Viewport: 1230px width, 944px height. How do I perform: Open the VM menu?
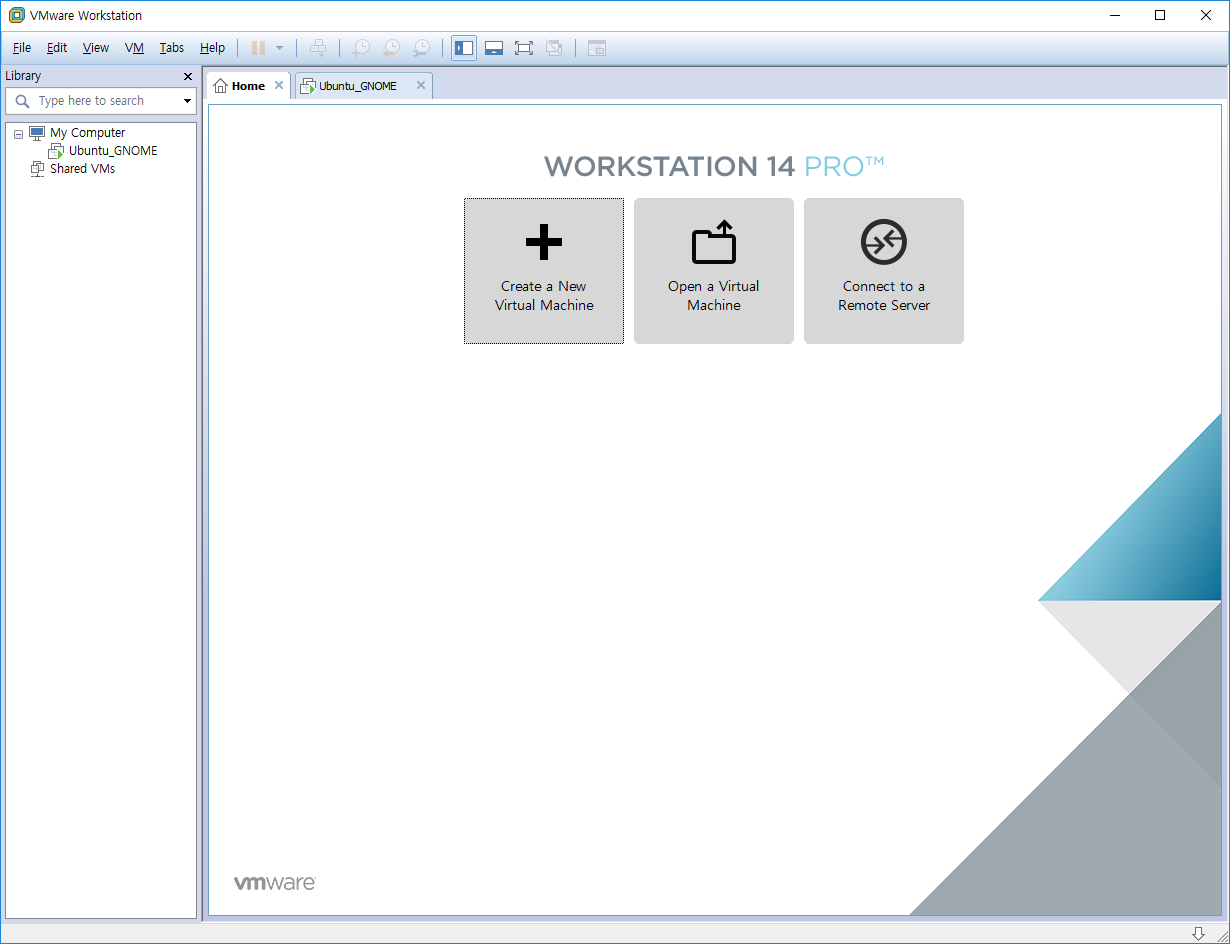[135, 48]
